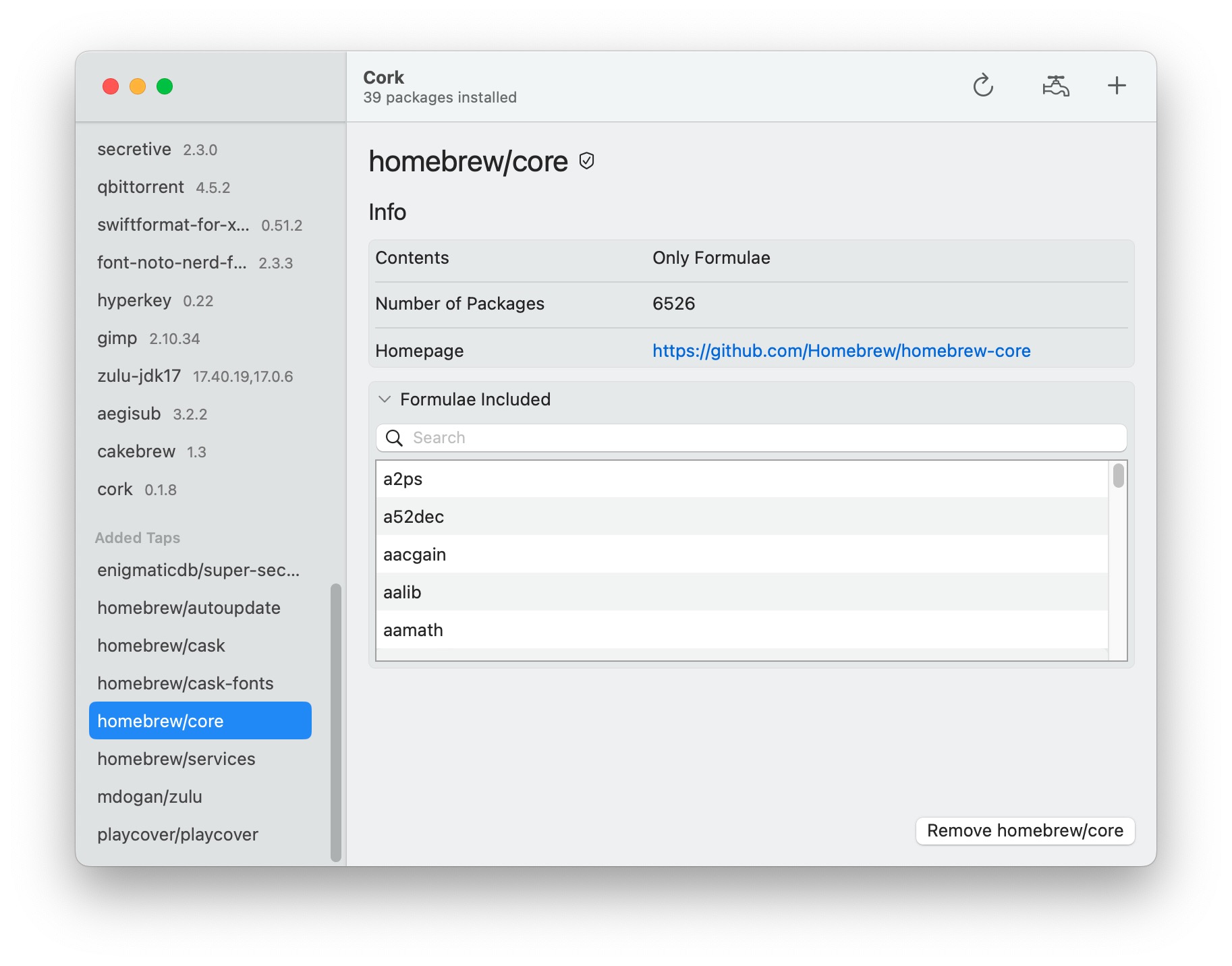Image resolution: width=1232 pixels, height=966 pixels.
Task: Focus the formulae Search field
Action: click(x=751, y=438)
